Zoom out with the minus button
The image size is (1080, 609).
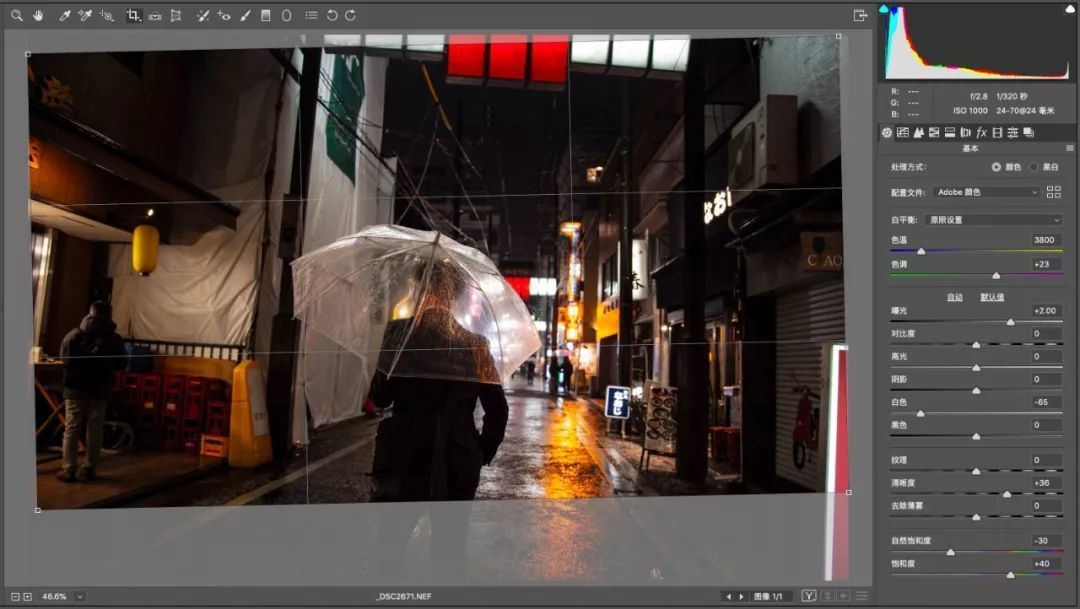click(x=15, y=597)
